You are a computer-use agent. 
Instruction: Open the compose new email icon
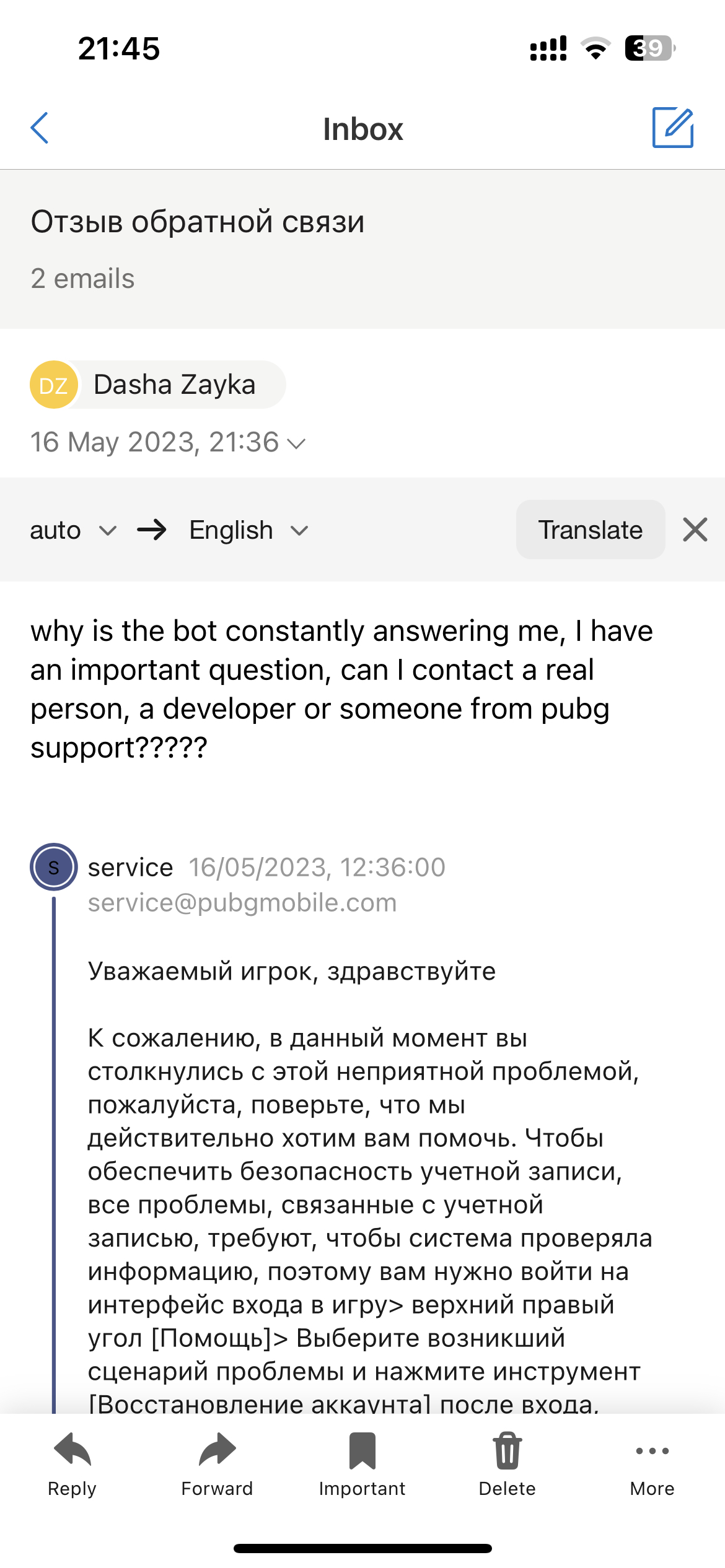[x=672, y=128]
